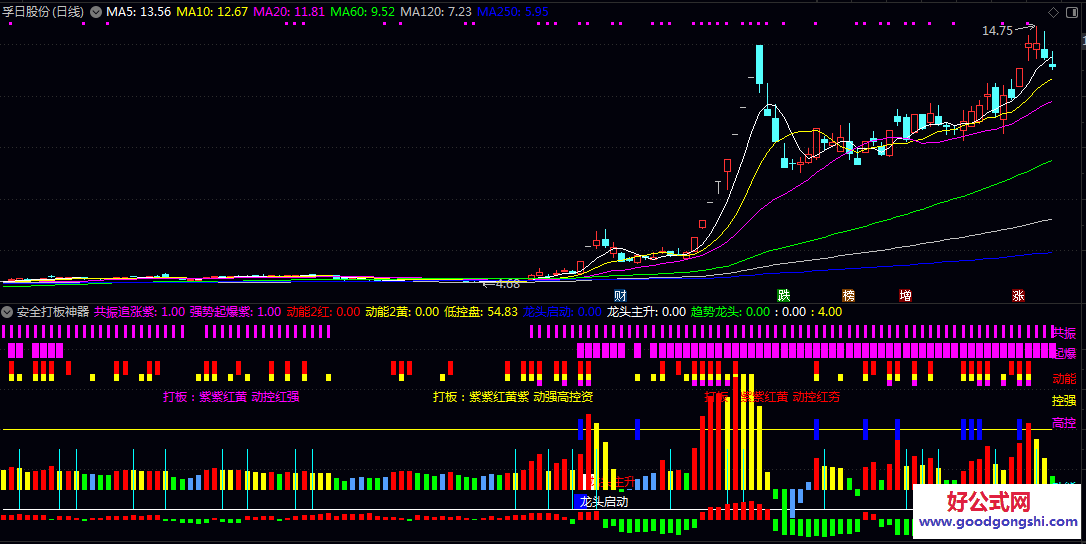Expand the 安全打板神器 indicator dropdown arrow
This screenshot has height=544, width=1086.
point(8,312)
